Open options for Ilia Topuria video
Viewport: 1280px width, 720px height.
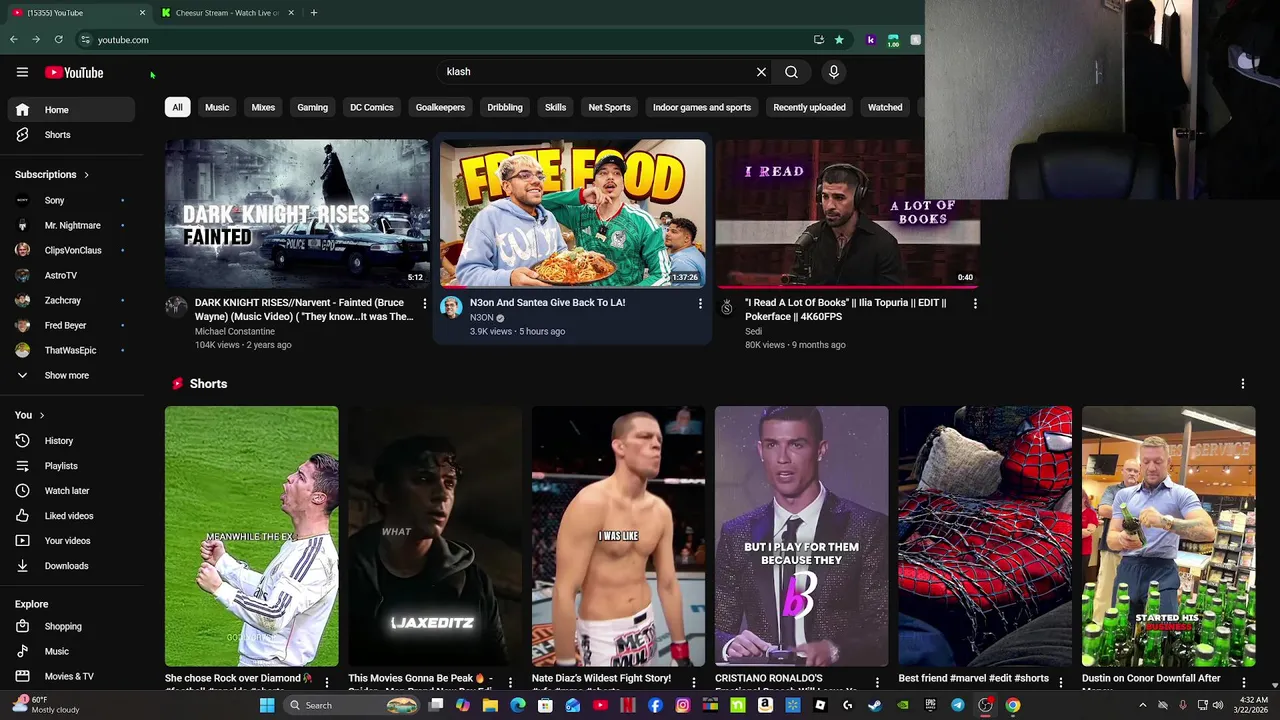(975, 303)
